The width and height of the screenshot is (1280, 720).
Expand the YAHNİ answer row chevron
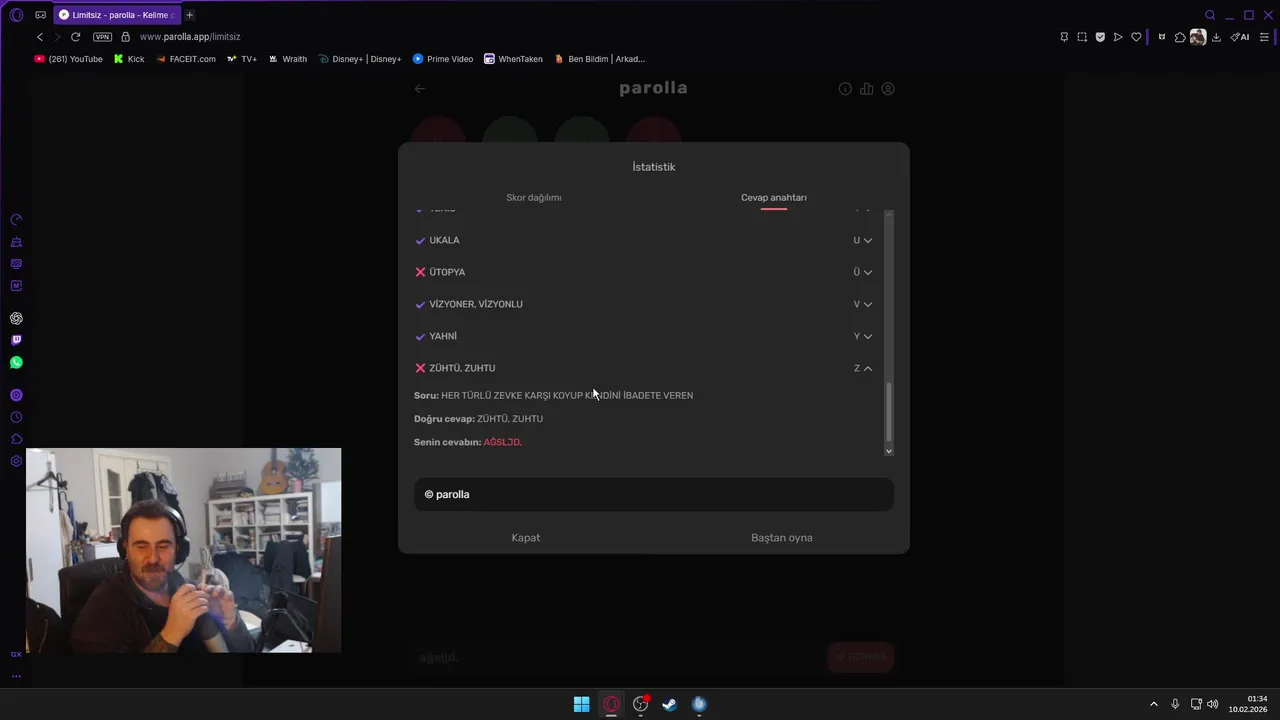pos(867,336)
